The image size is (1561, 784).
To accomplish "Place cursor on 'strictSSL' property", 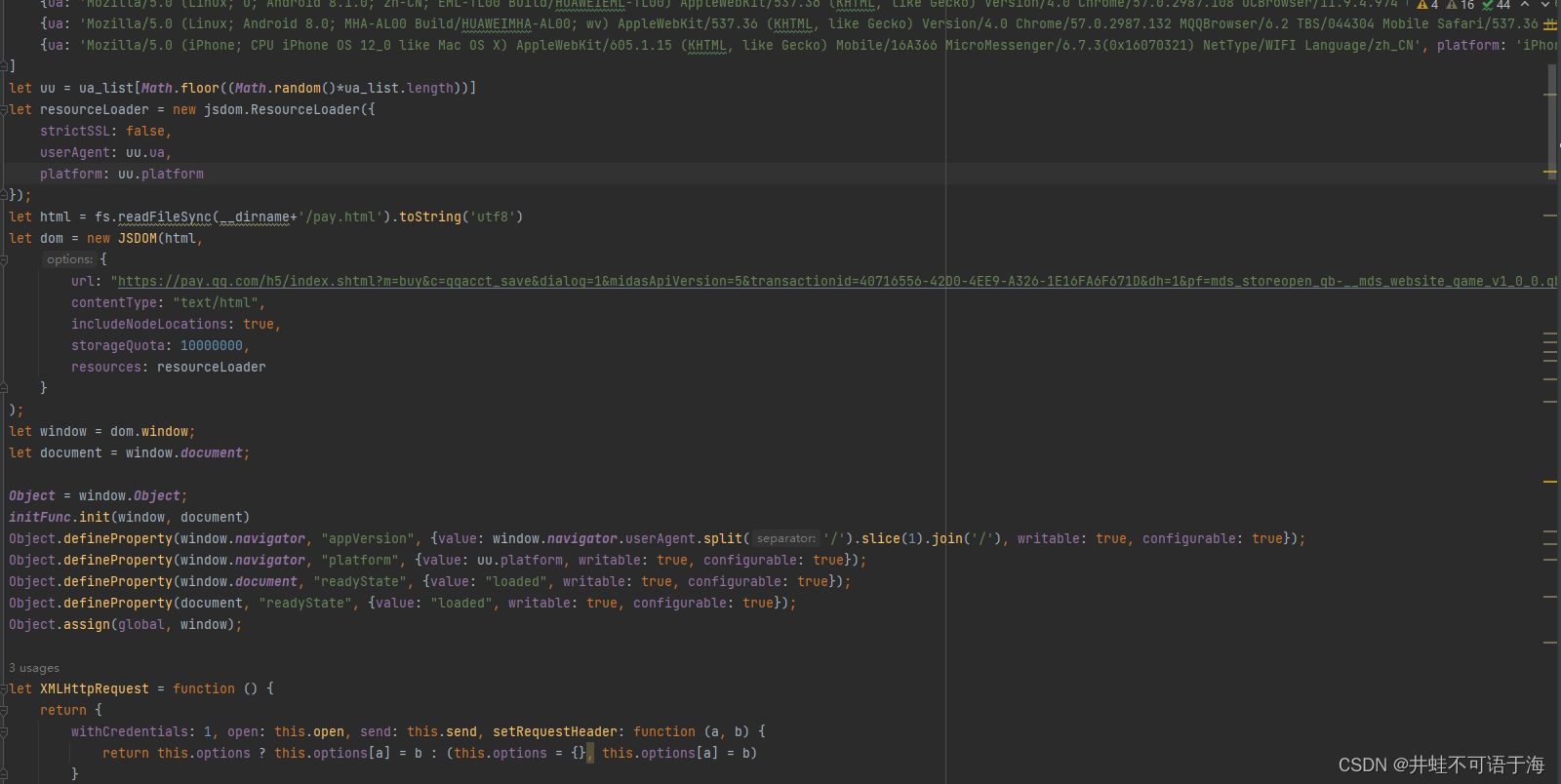I will pyautogui.click(x=75, y=131).
